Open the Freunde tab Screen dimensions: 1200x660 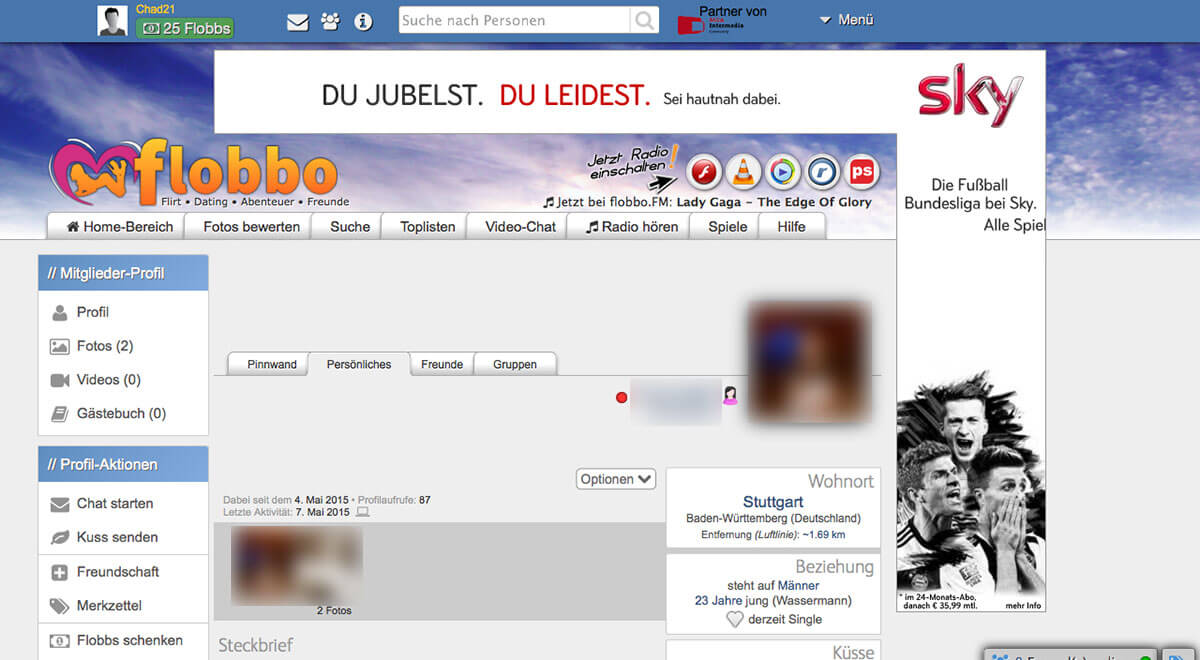[442, 365]
